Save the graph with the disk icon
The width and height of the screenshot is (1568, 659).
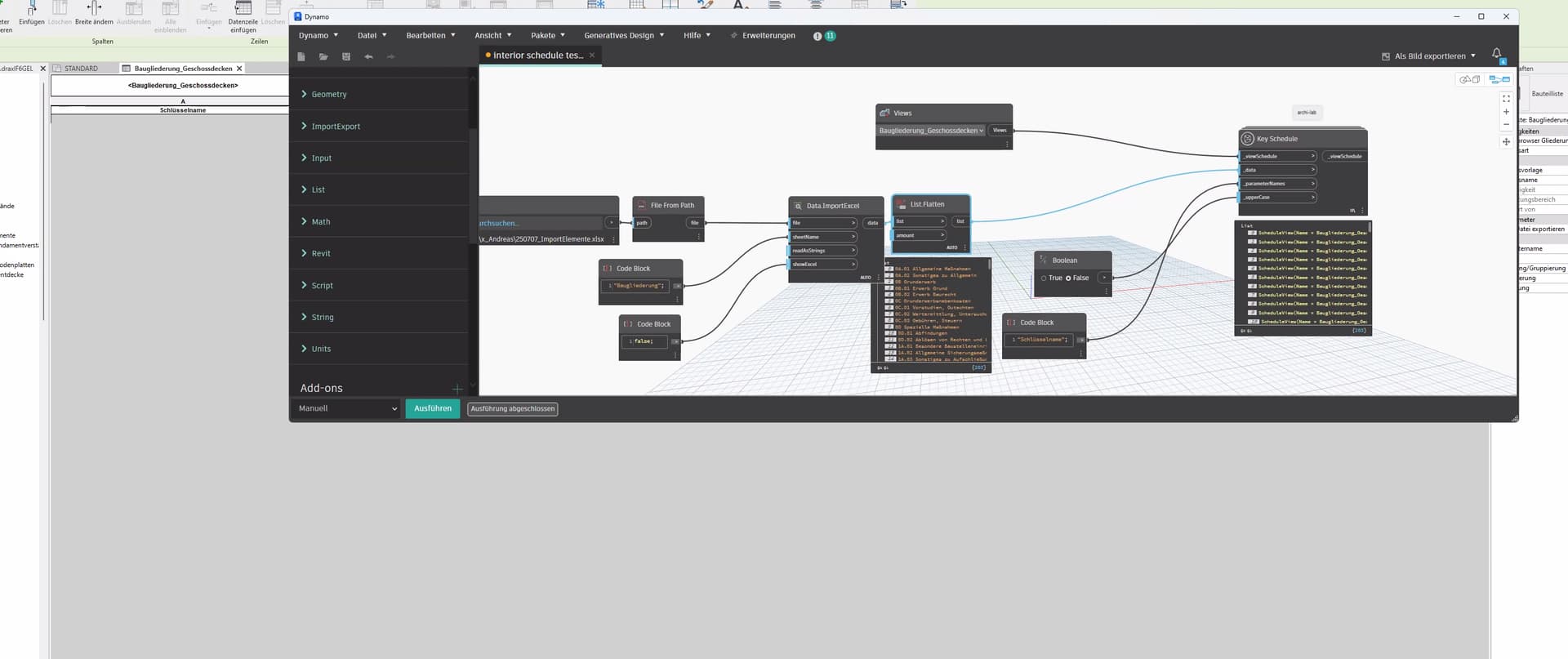[346, 56]
